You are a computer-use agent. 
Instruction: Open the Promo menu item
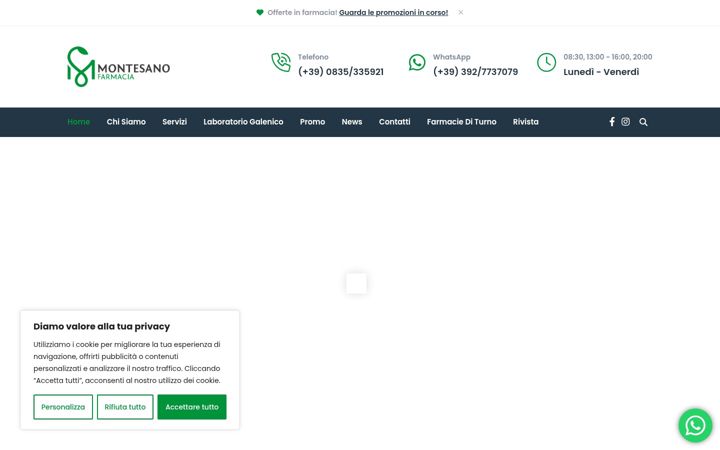[312, 122]
